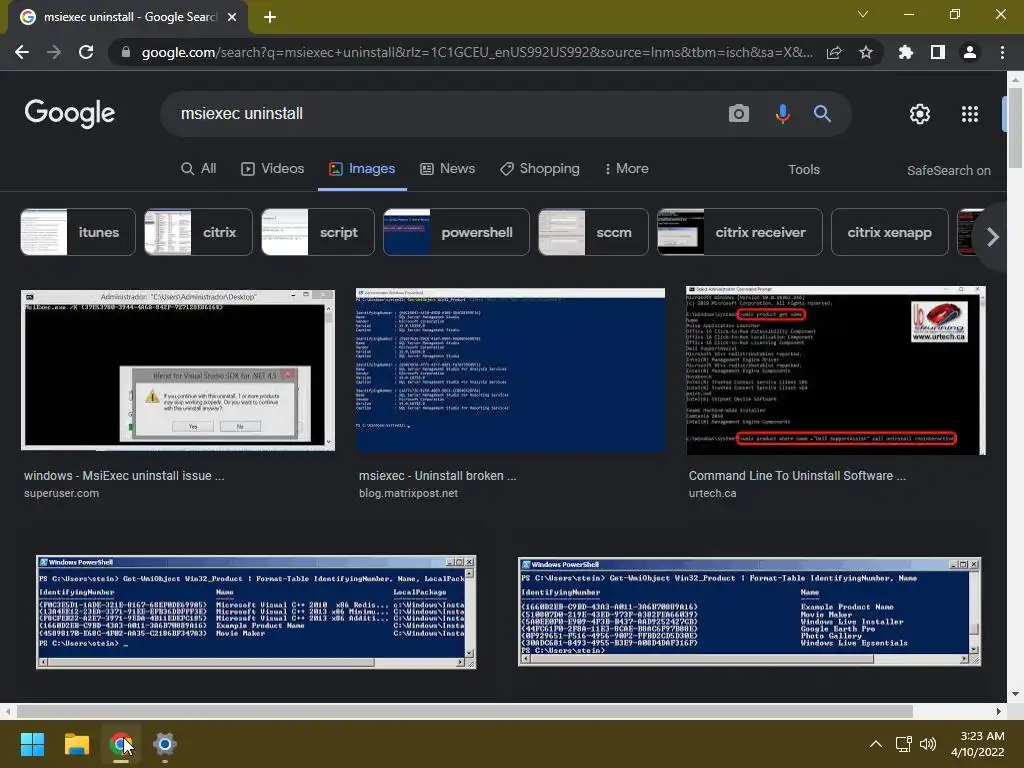
Task: Switch to the Videos tab
Action: 272,168
